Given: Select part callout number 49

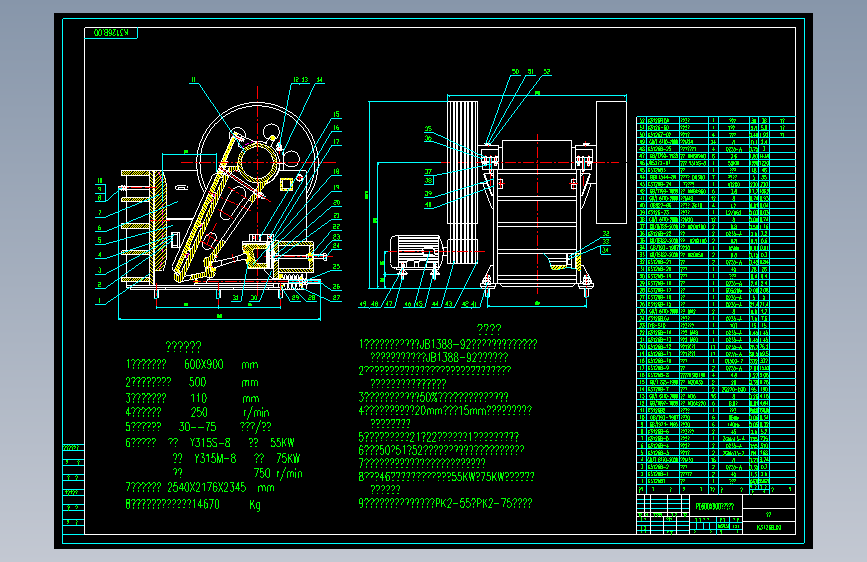Looking at the screenshot, I should (363, 304).
